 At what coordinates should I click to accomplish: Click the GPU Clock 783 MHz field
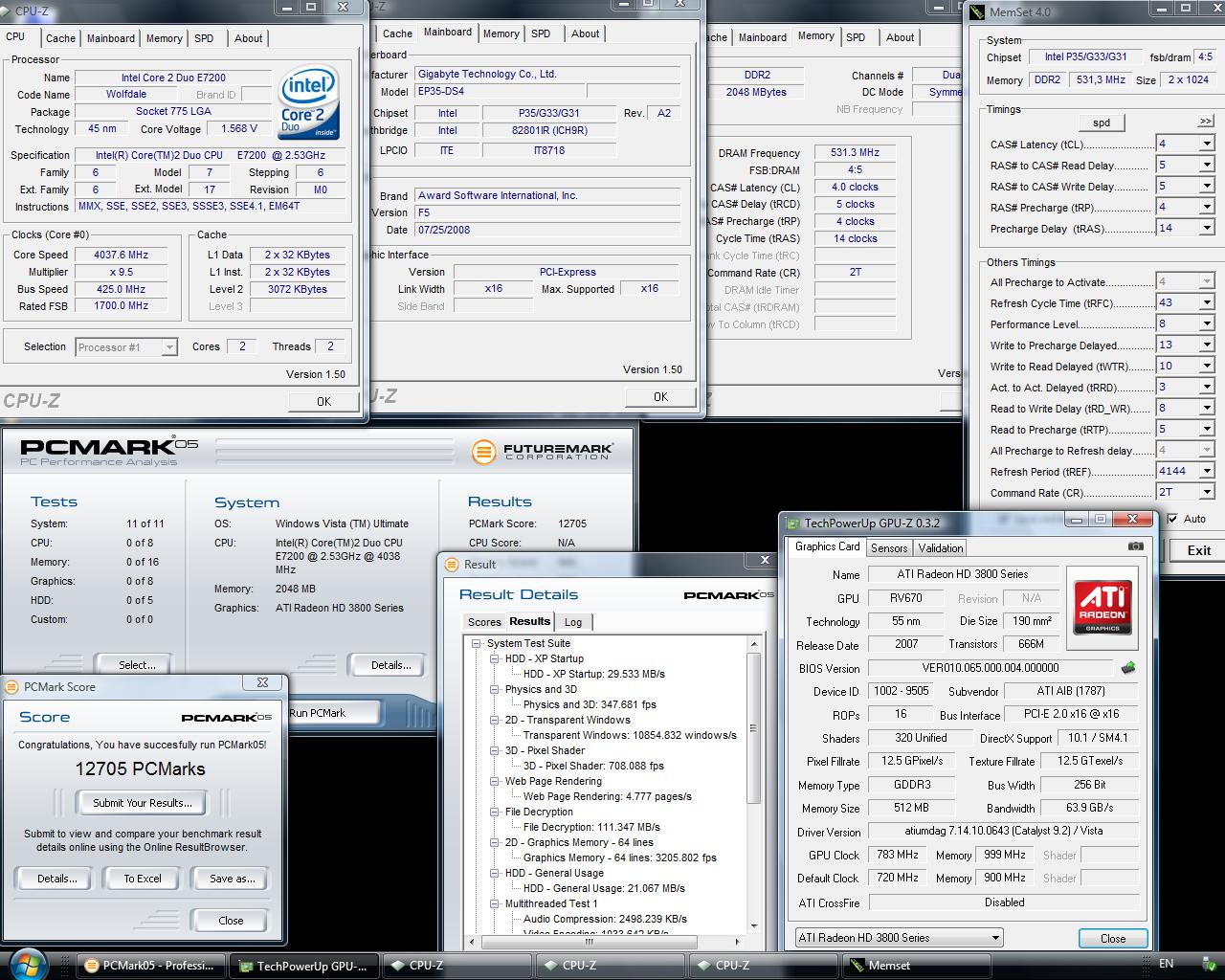898,855
